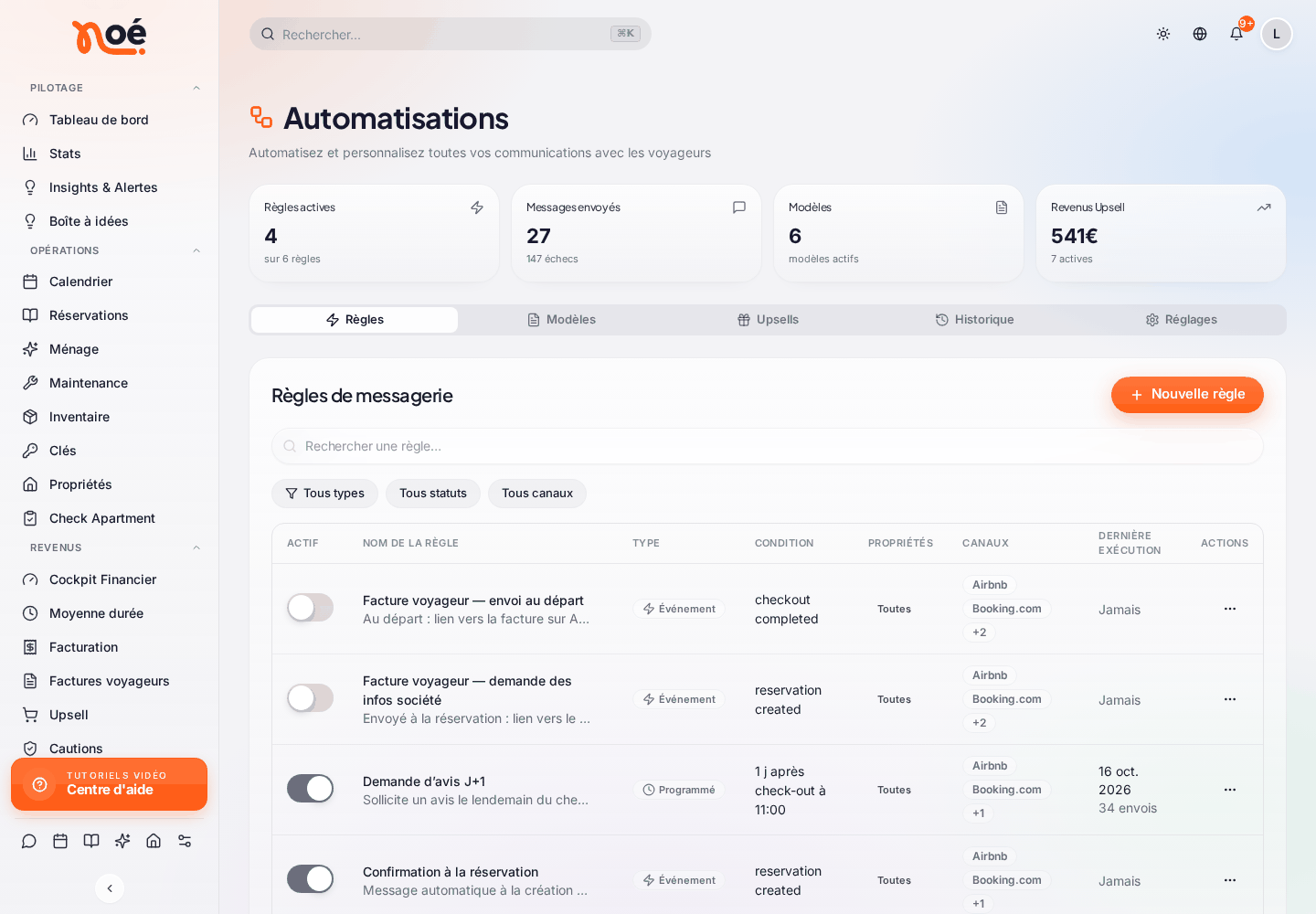Switch to the Historique tab
1316x914 pixels.
pyautogui.click(x=974, y=320)
